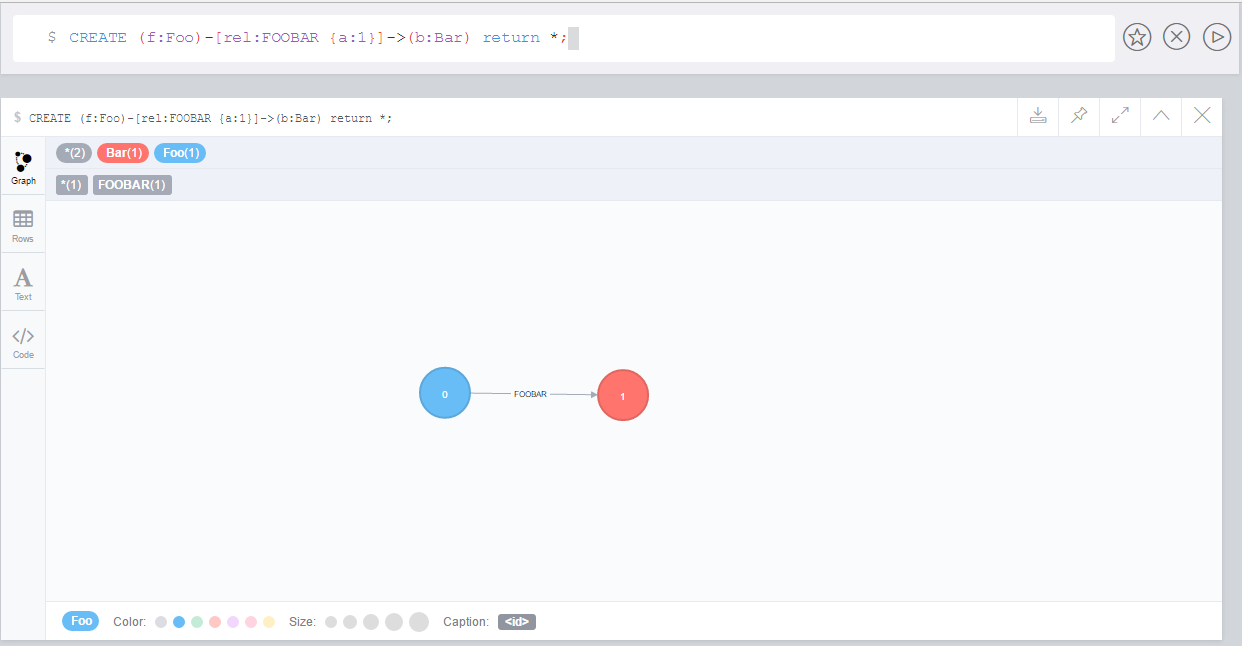
Task: Select the *(1) all relationships badge
Action: coord(72,185)
